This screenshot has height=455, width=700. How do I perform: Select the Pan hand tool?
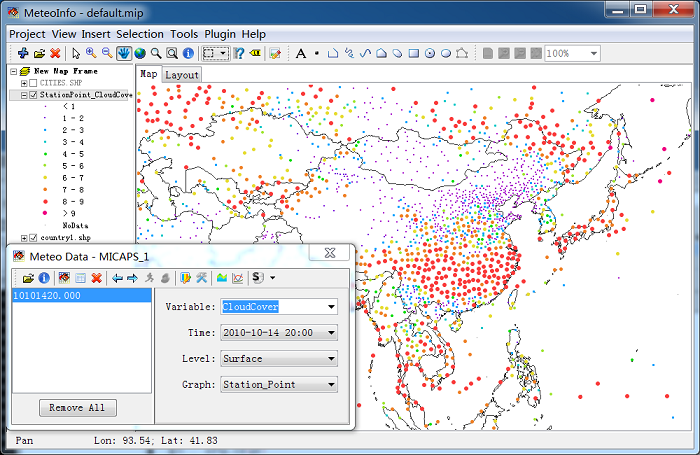point(124,53)
